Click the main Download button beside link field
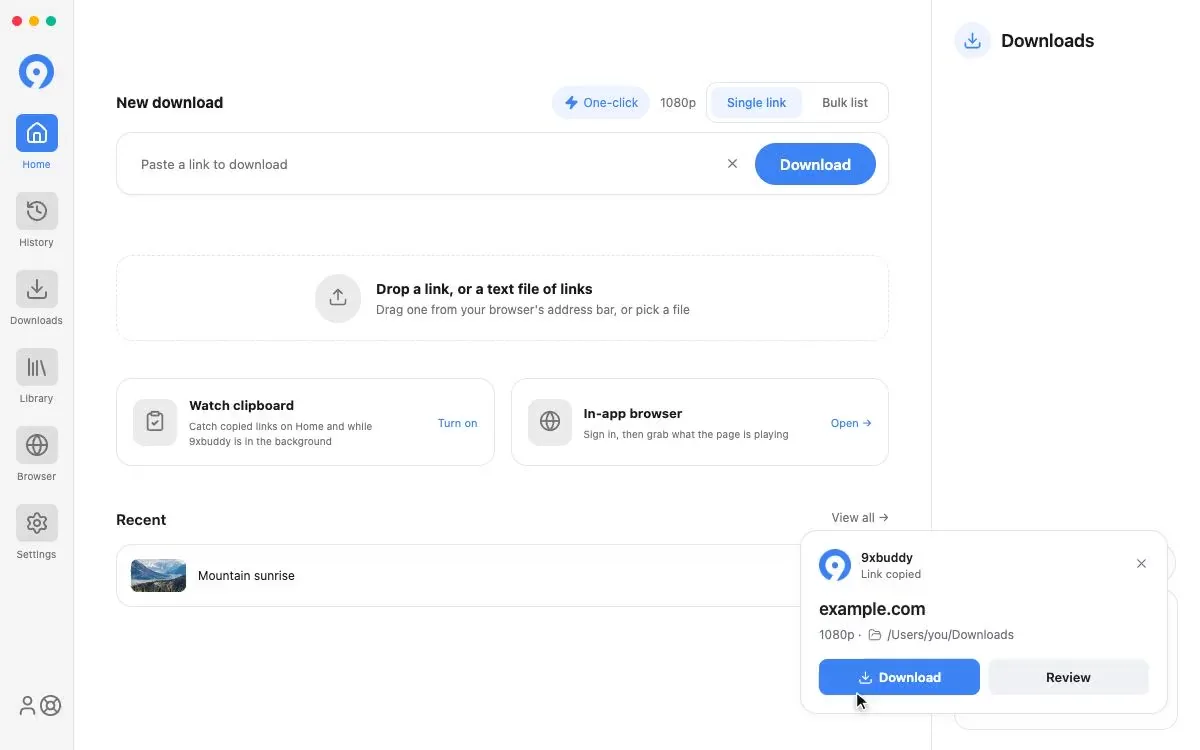The height and width of the screenshot is (750, 1200). [815, 164]
